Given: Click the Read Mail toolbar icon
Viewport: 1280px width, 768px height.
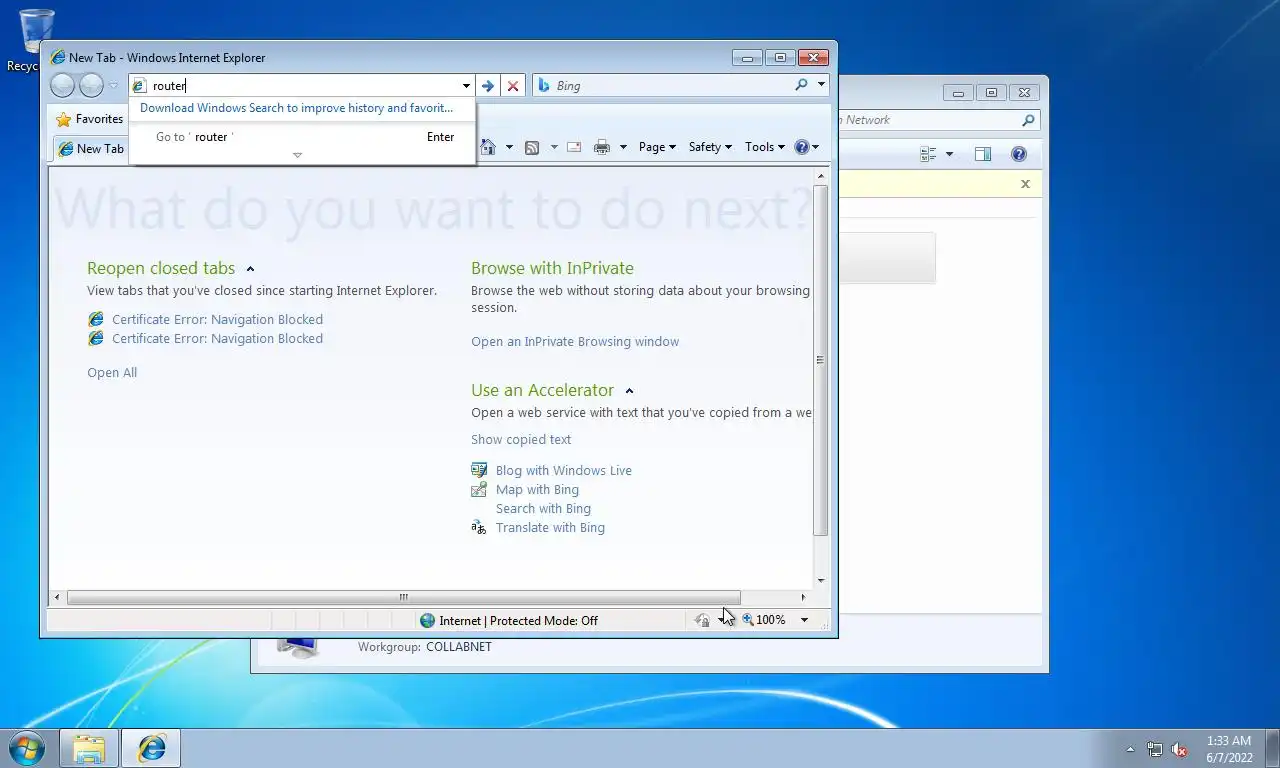Looking at the screenshot, I should (574, 147).
